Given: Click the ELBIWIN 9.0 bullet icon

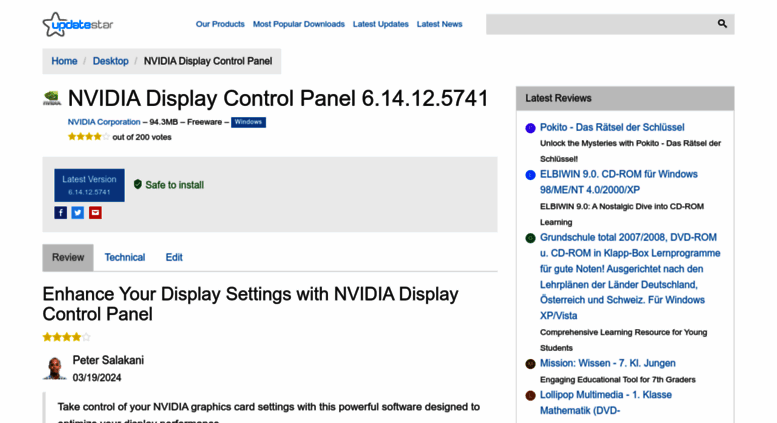Looking at the screenshot, I should click(x=530, y=175).
